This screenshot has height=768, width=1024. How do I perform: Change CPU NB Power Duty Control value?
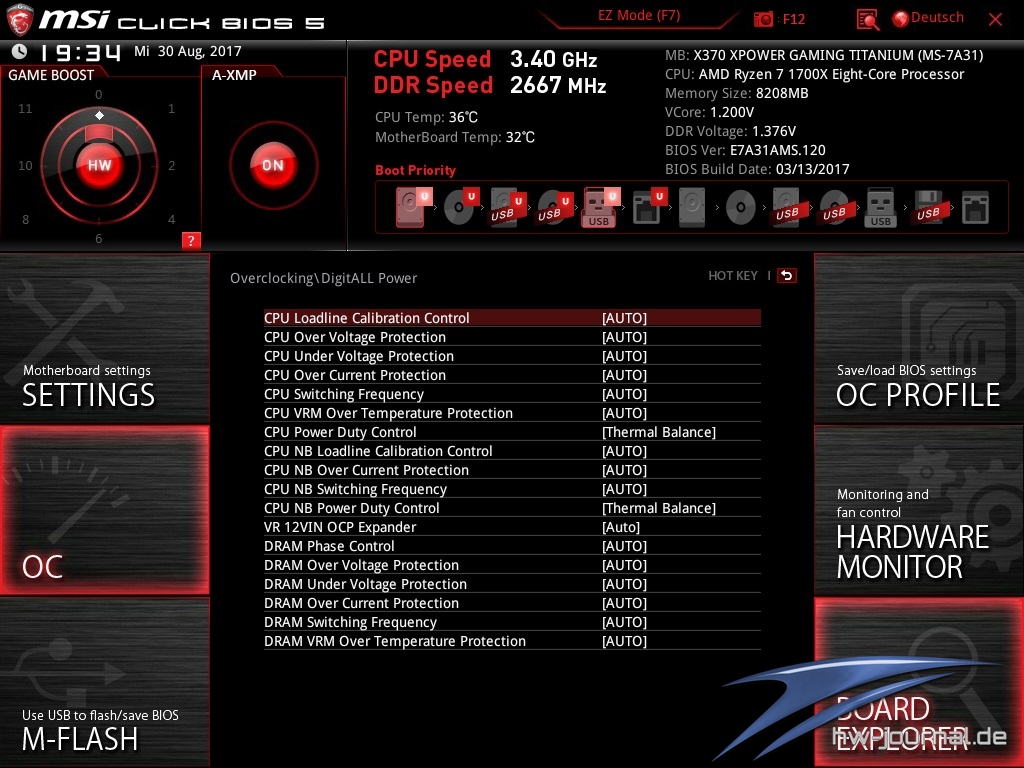[659, 508]
